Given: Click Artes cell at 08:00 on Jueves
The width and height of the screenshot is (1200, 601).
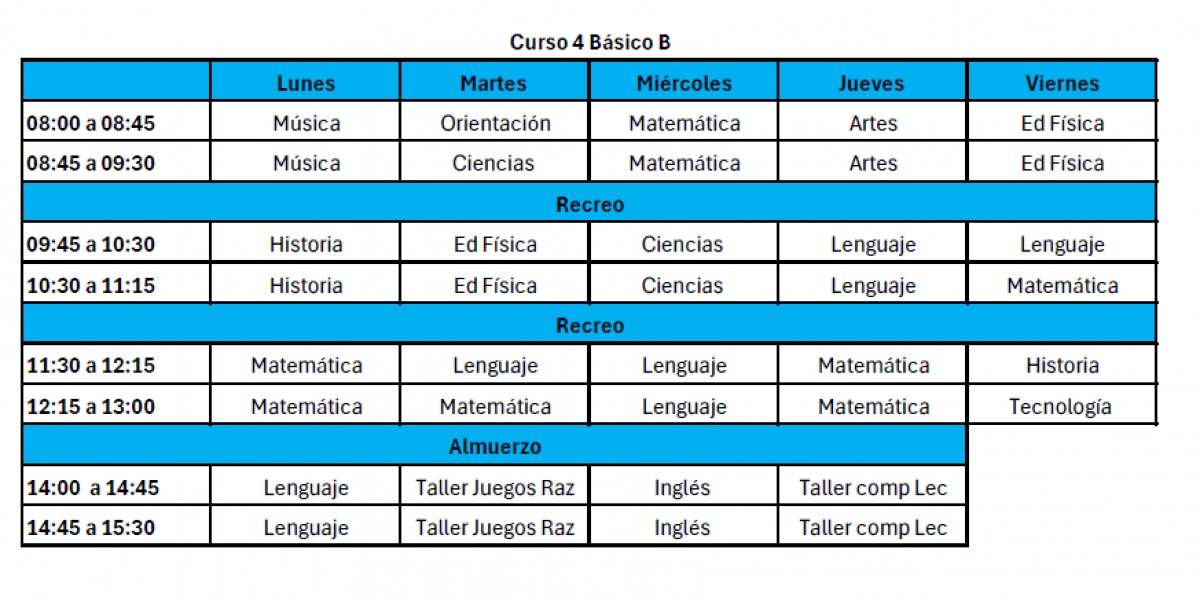Looking at the screenshot, I should pyautogui.click(x=873, y=123).
